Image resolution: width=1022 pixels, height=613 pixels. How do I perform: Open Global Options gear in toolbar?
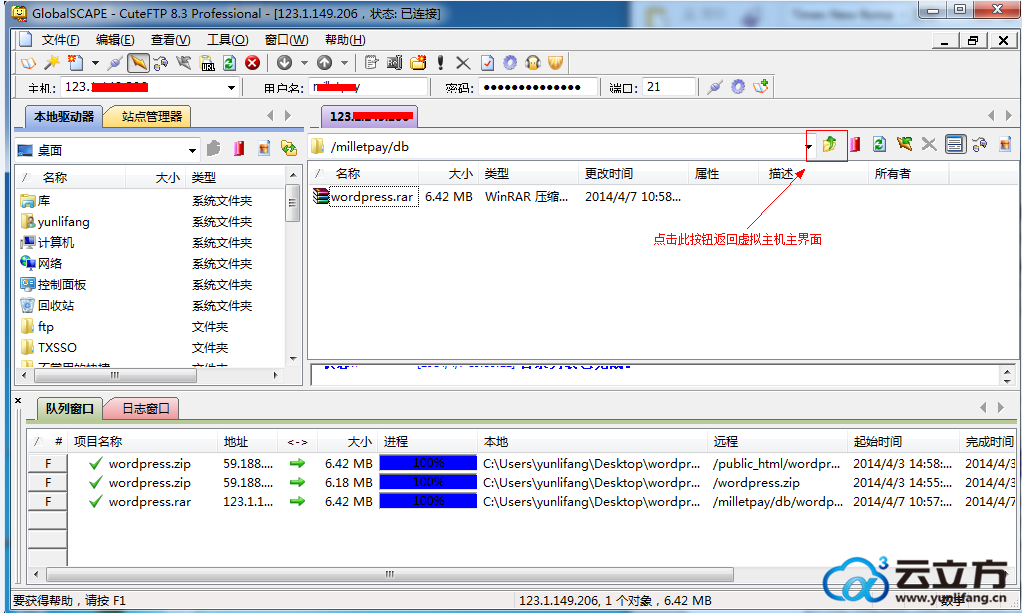tap(510, 63)
